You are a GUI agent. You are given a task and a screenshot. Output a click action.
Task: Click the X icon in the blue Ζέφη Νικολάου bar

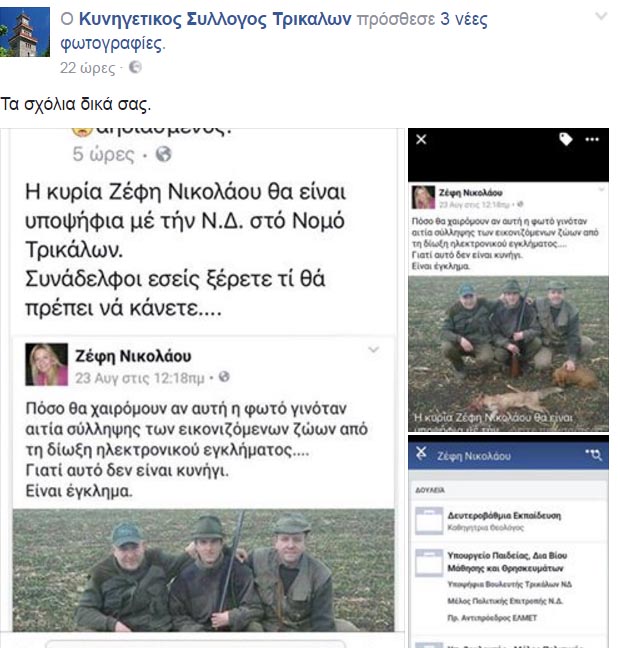click(421, 453)
